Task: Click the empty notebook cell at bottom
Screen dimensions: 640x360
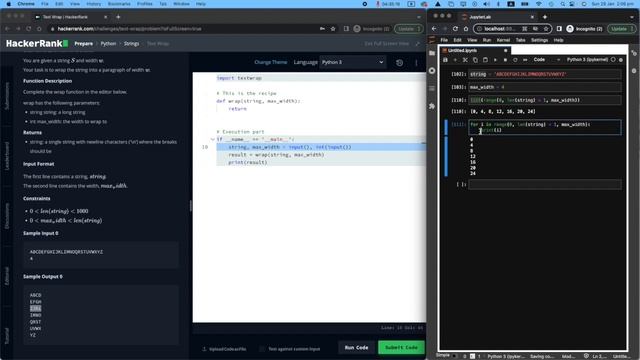Action: [x=545, y=184]
